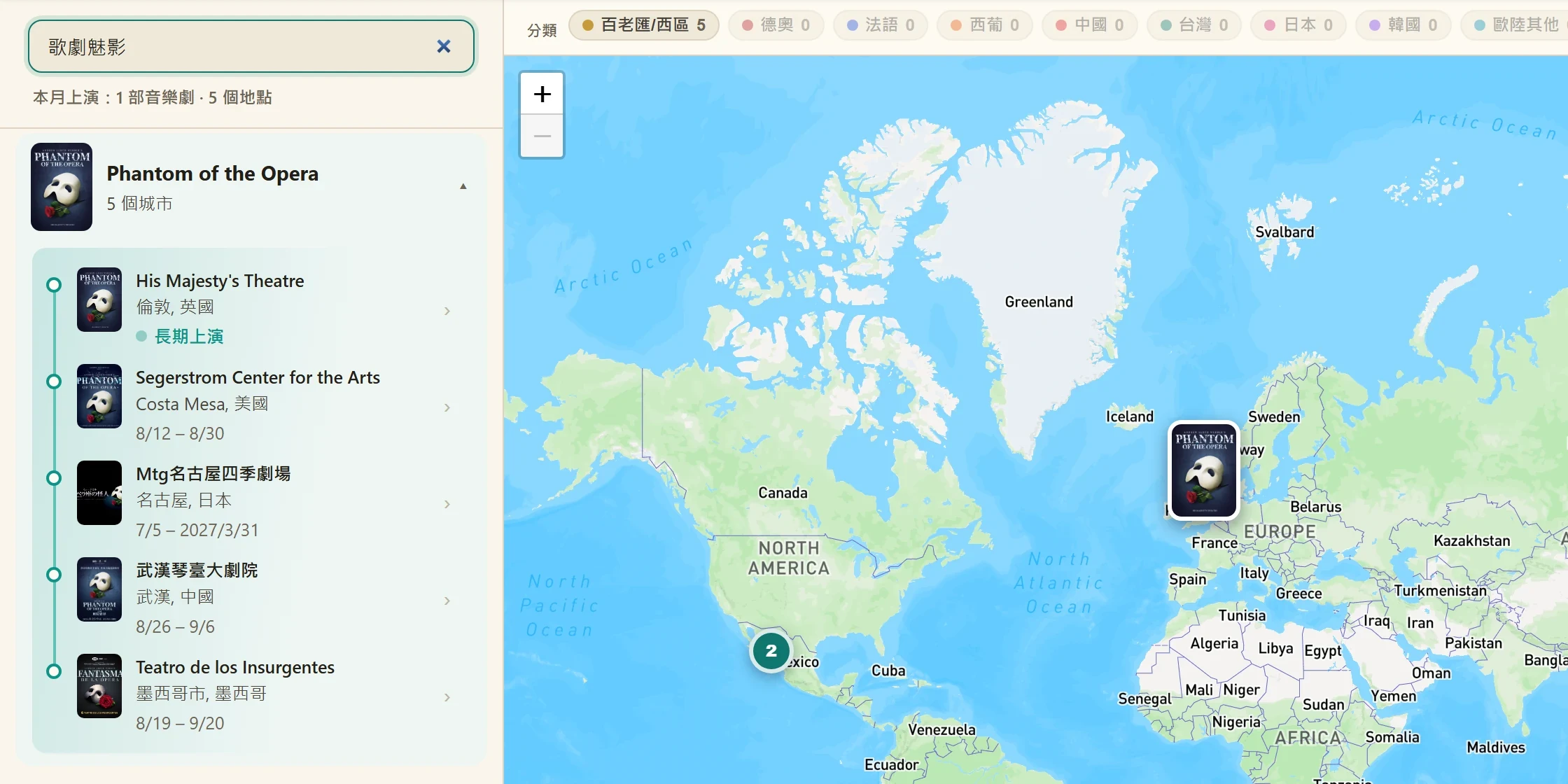Screen dimensions: 1568x784
Task: Click the 5 個城市 subtitle text
Action: [x=139, y=204]
